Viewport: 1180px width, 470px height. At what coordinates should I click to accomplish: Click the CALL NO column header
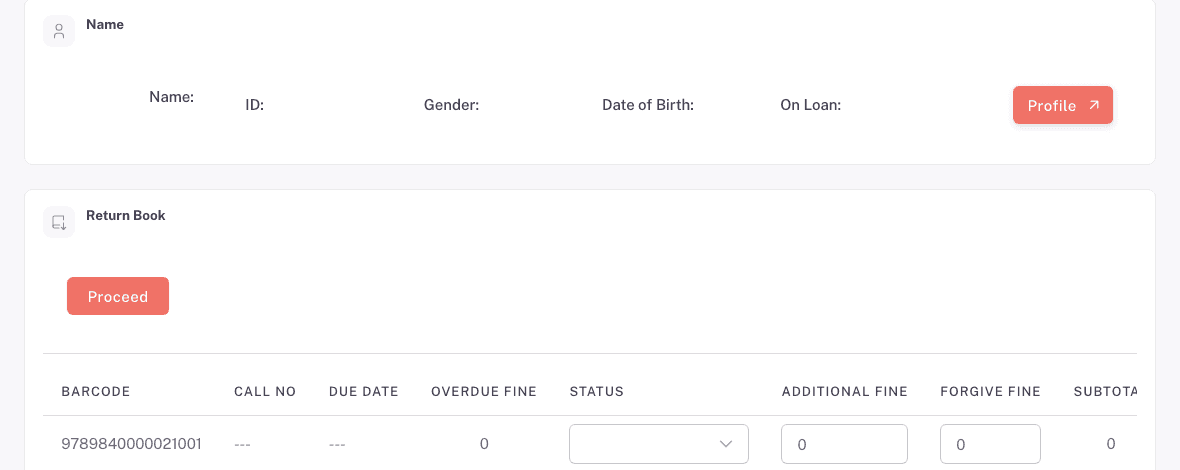pyautogui.click(x=265, y=391)
